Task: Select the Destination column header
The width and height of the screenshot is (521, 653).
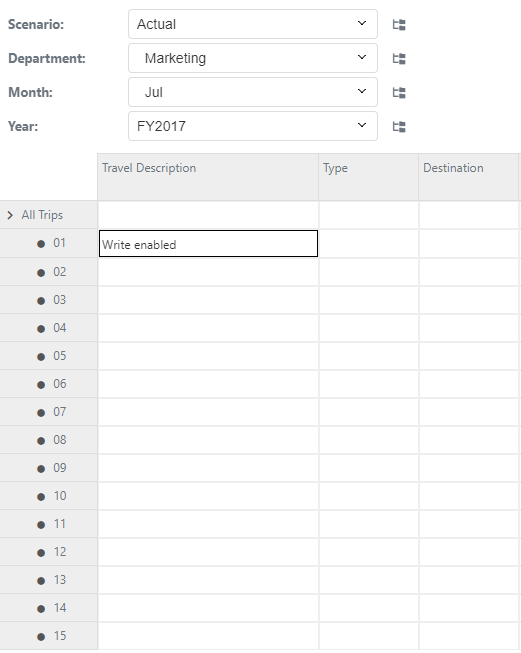Action: click(x=469, y=177)
